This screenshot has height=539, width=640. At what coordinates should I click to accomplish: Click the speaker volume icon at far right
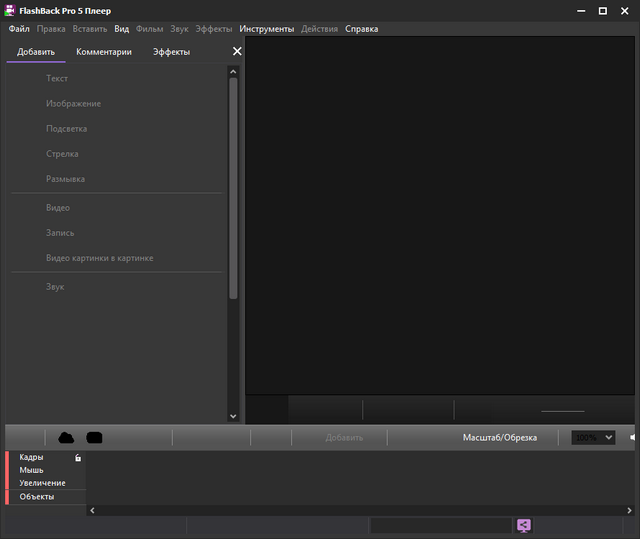coord(634,437)
